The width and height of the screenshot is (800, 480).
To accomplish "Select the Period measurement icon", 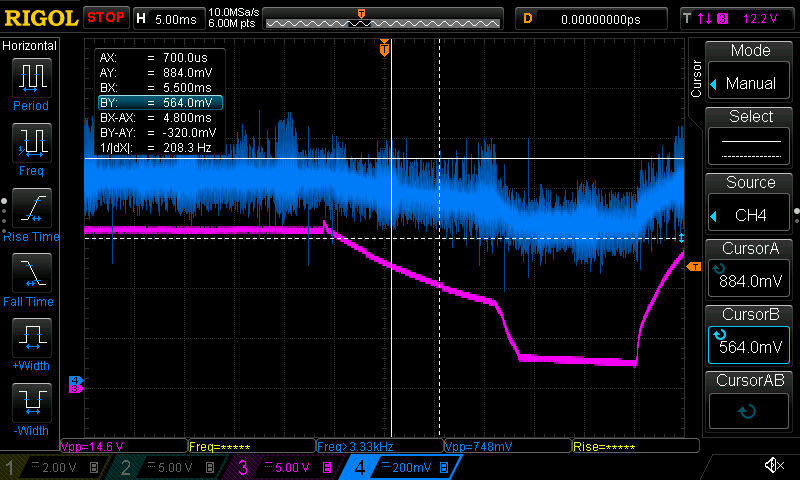I will pos(32,78).
